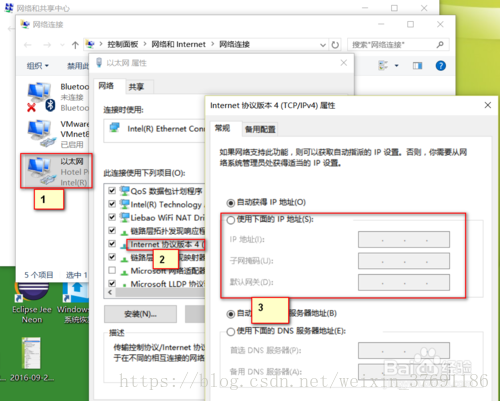This screenshot has width=500, height=401.
Task: Expand the view options dropdown arrow
Action: click(x=396, y=66)
